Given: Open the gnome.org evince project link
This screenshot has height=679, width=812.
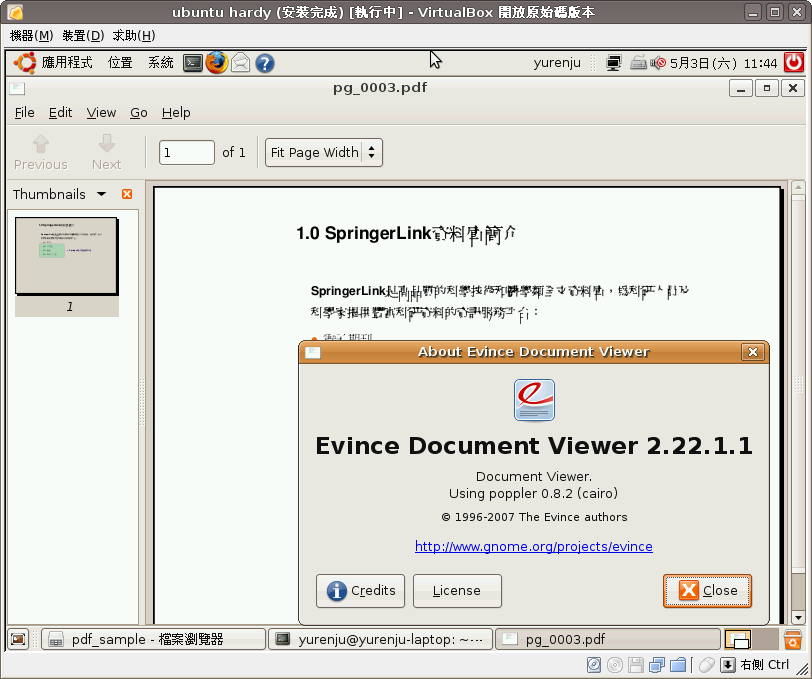Looking at the screenshot, I should coord(533,547).
